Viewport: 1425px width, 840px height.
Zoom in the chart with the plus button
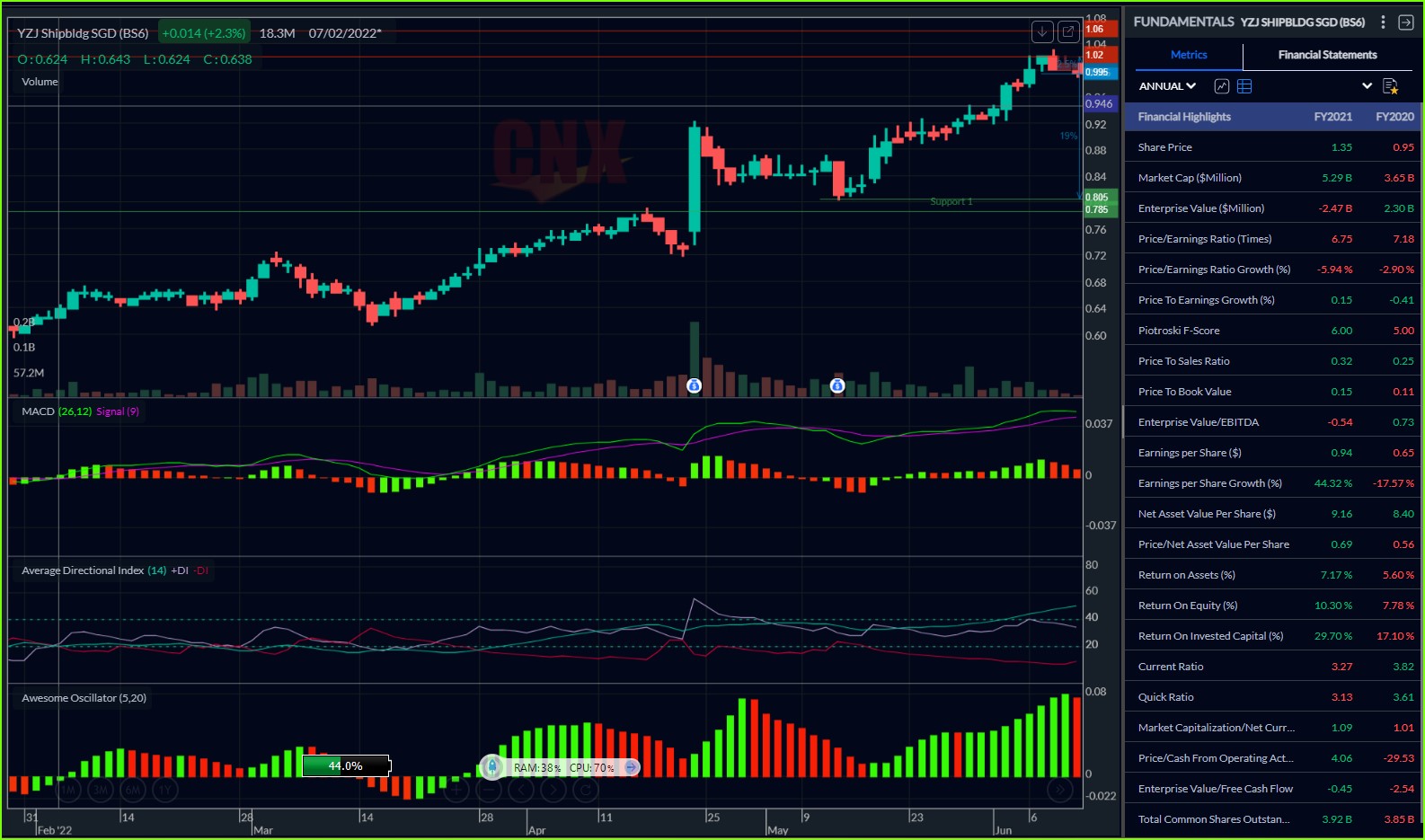(456, 790)
